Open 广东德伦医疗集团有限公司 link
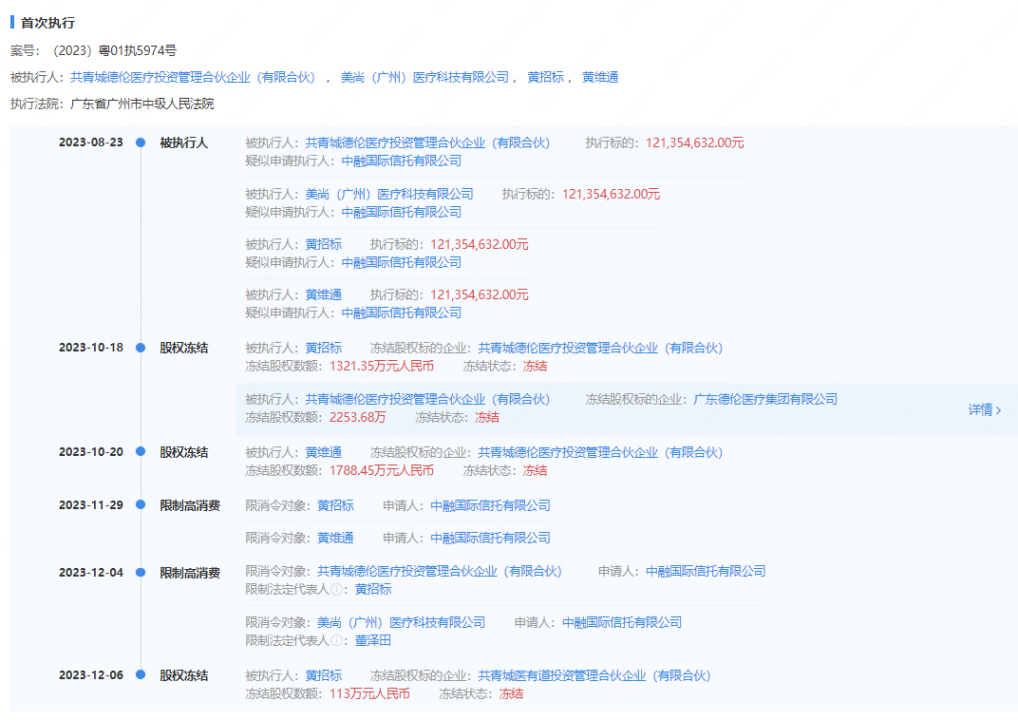1018x720 pixels. click(765, 399)
